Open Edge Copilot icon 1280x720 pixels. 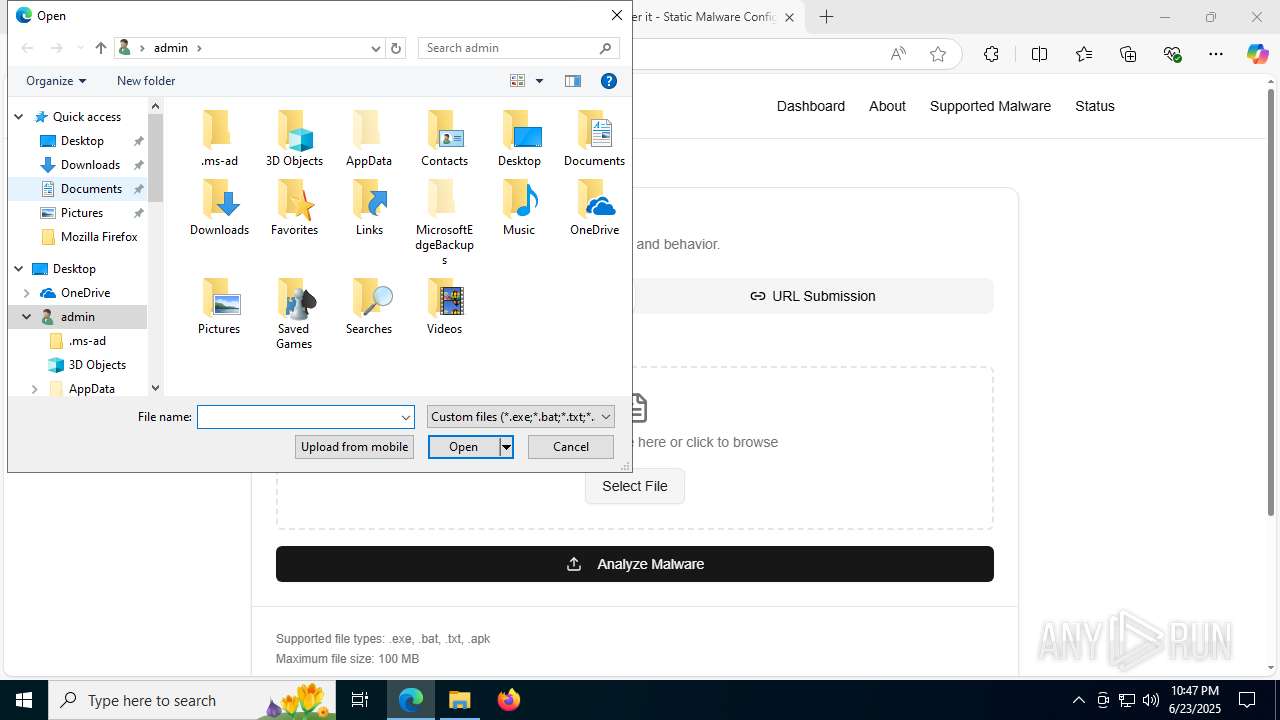(1257, 54)
